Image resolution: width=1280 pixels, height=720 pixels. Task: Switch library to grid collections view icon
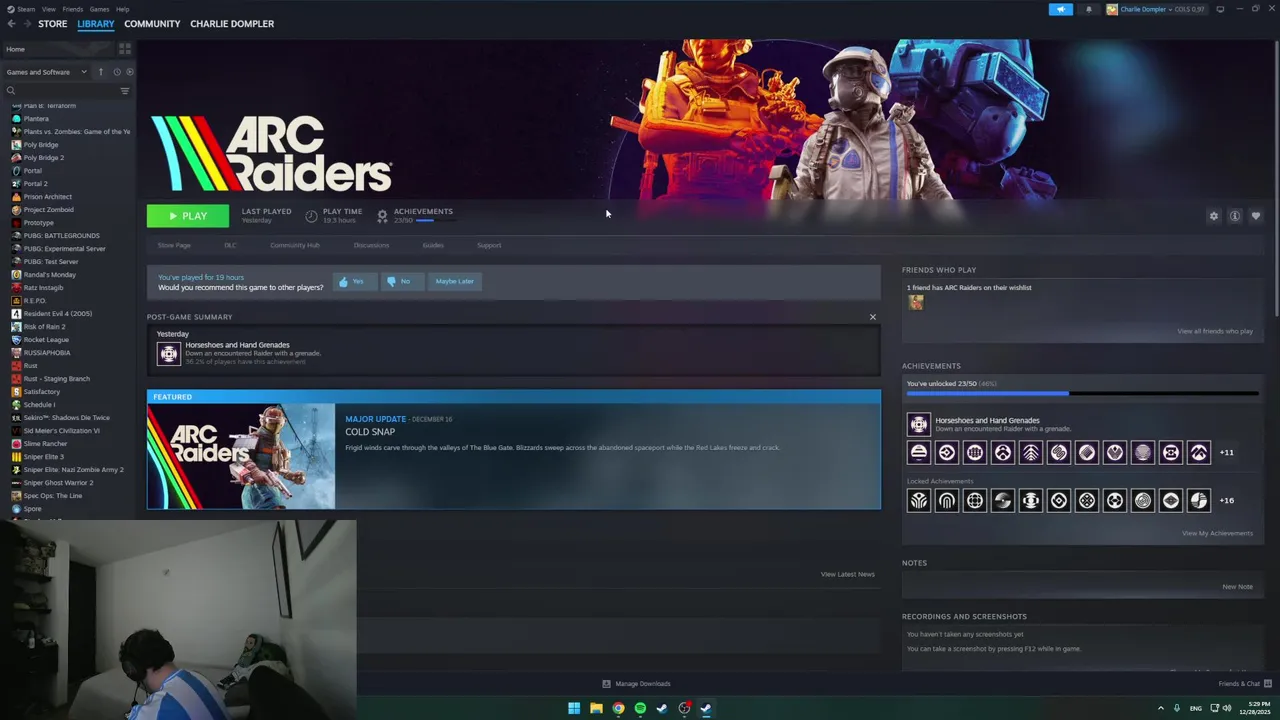tap(125, 49)
